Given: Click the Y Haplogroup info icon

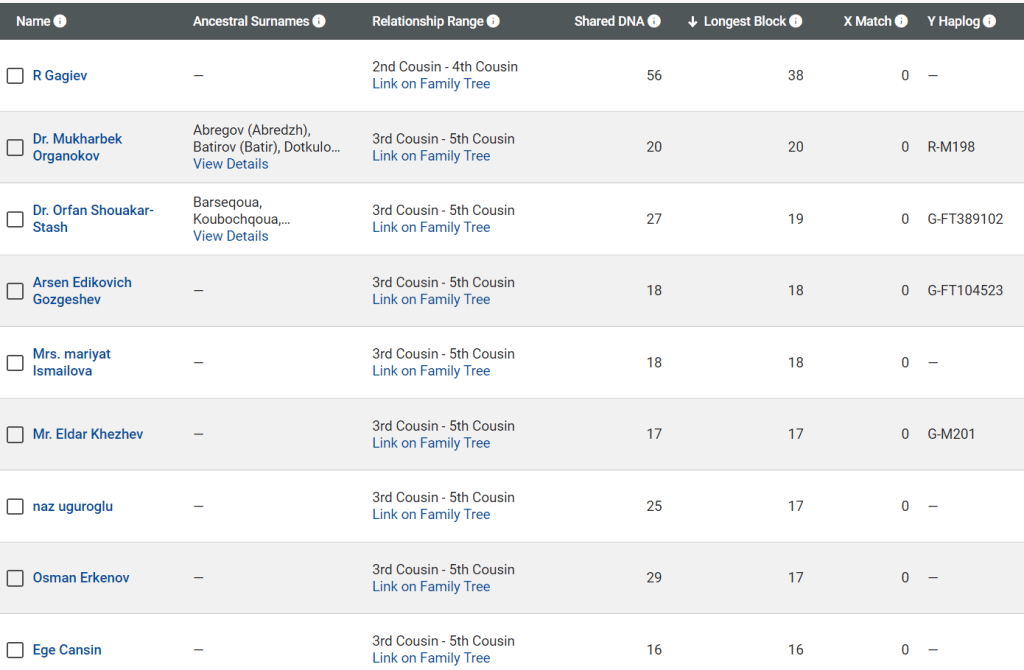Looking at the screenshot, I should [989, 21].
